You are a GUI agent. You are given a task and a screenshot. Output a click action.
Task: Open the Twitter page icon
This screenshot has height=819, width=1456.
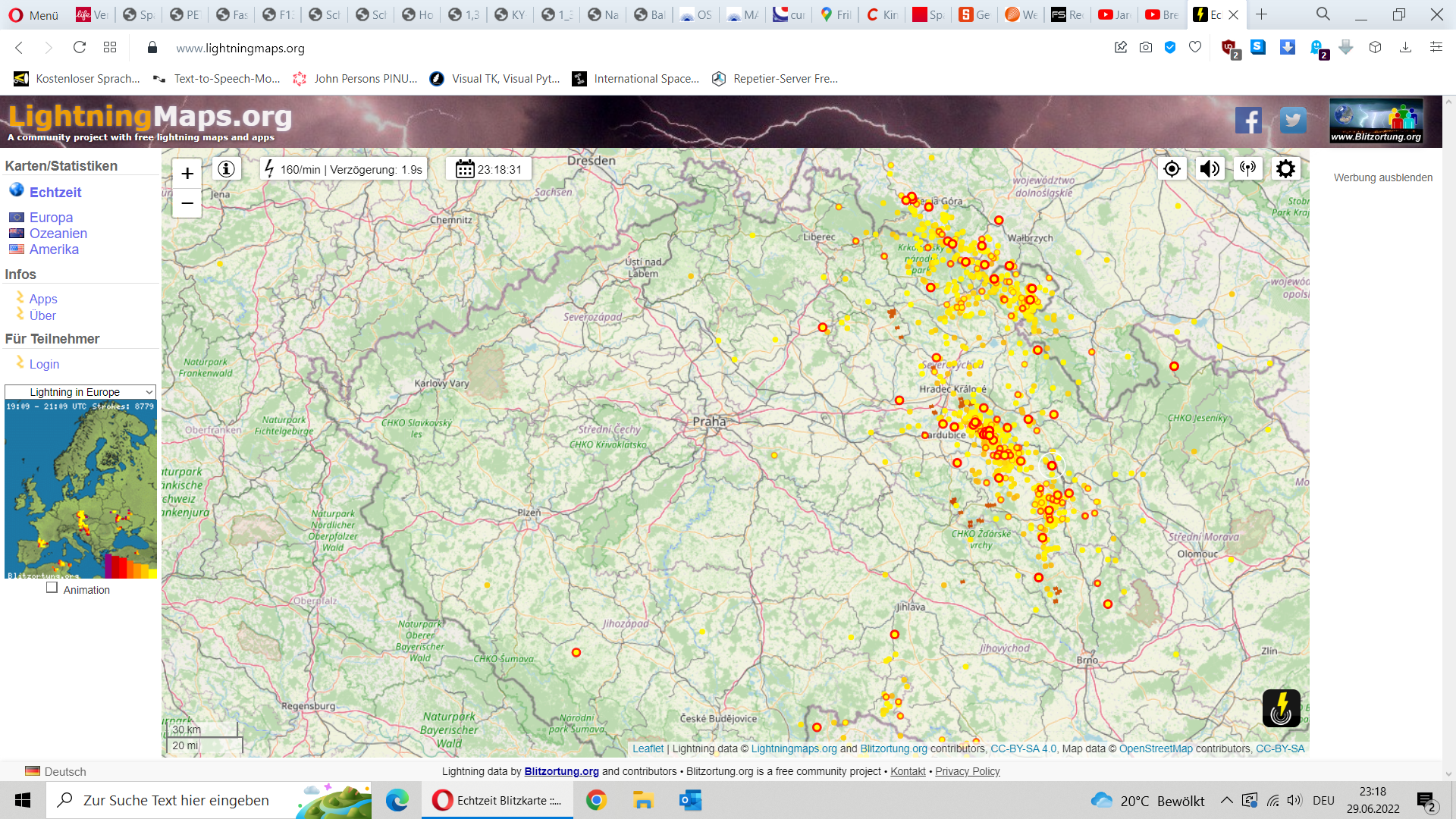click(x=1293, y=120)
